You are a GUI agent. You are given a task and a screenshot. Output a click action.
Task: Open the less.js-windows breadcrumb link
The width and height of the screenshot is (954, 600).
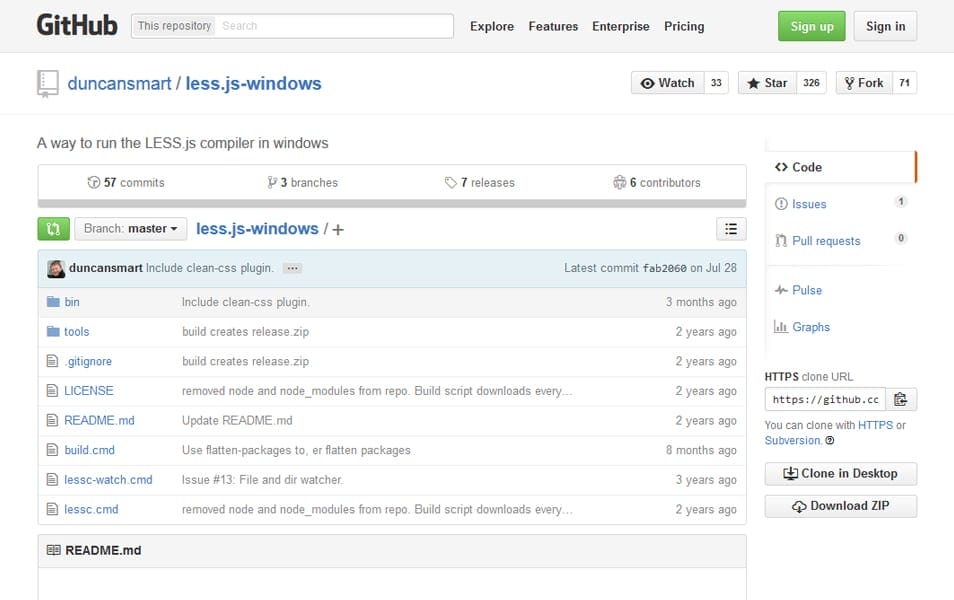[x=257, y=229]
